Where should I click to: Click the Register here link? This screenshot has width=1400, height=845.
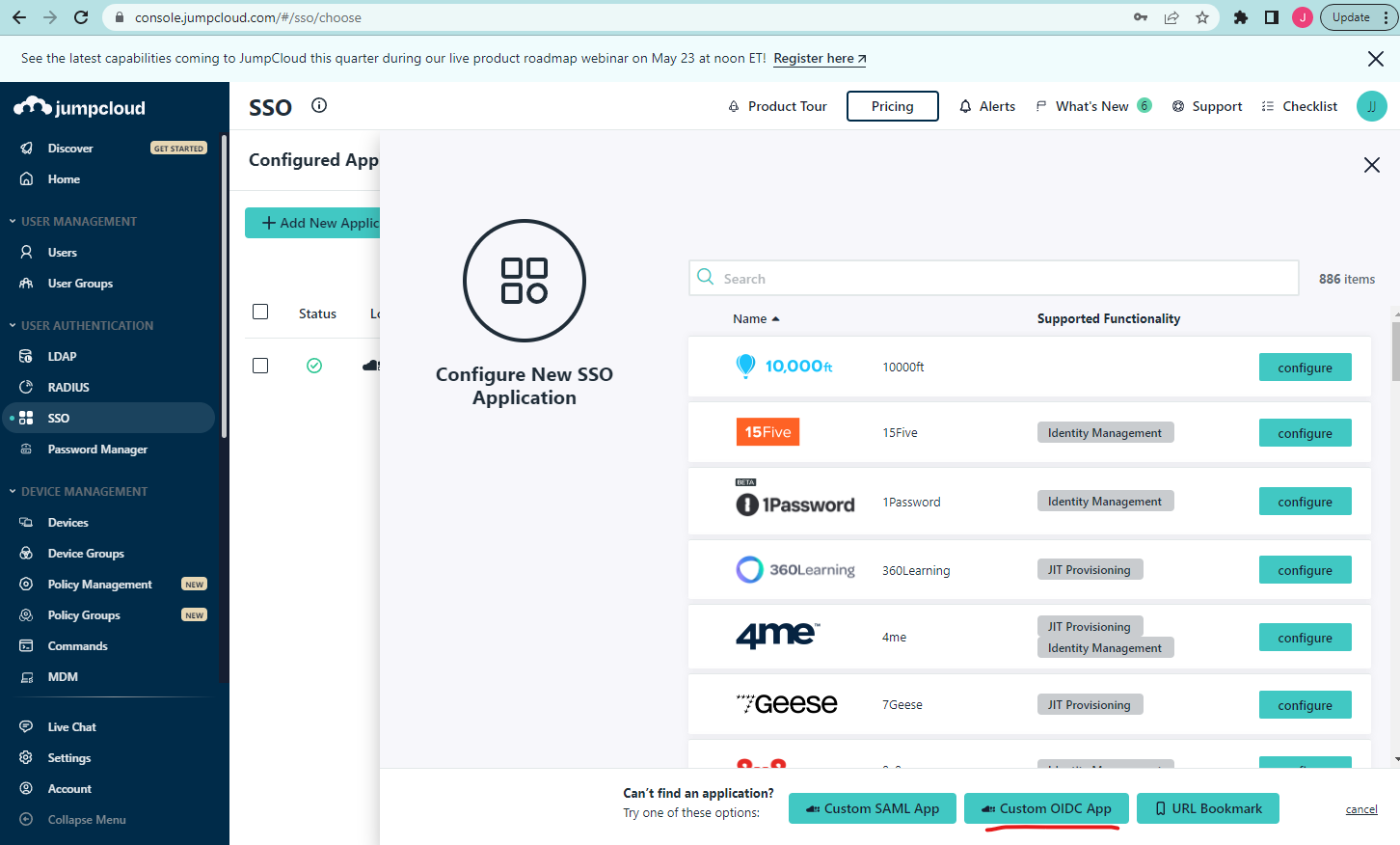click(820, 59)
